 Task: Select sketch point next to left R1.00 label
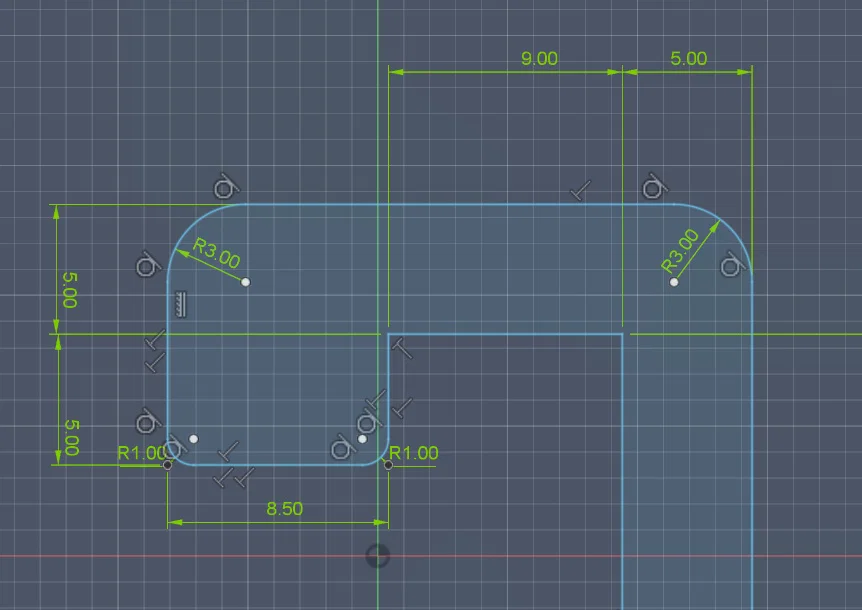167,465
